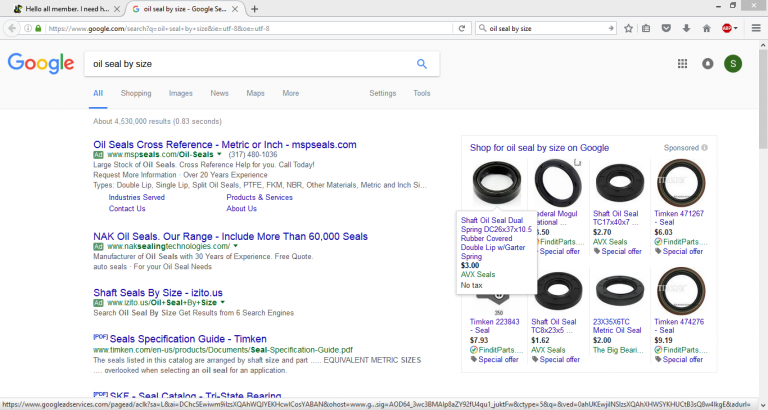768x410 pixels.
Task: Open the Google apps grid icon
Action: pyautogui.click(x=682, y=63)
